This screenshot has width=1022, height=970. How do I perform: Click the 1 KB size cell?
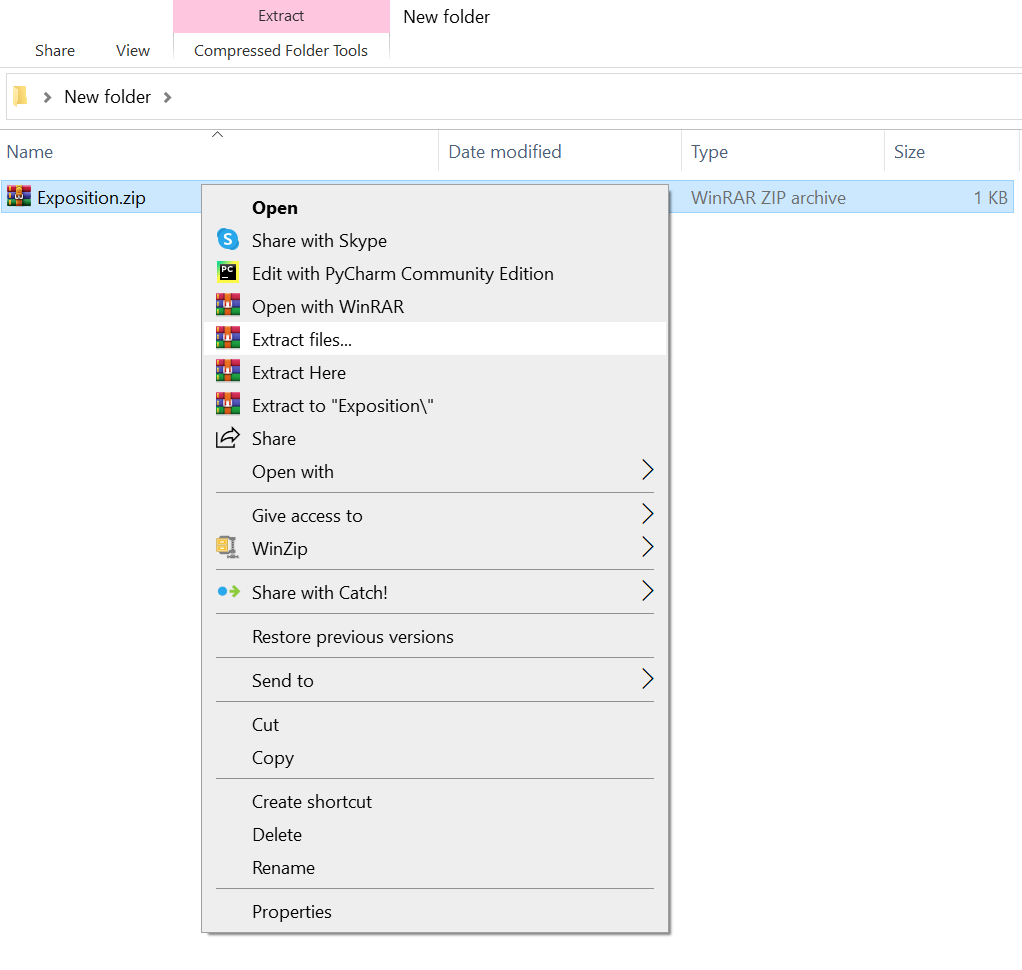click(x=991, y=198)
